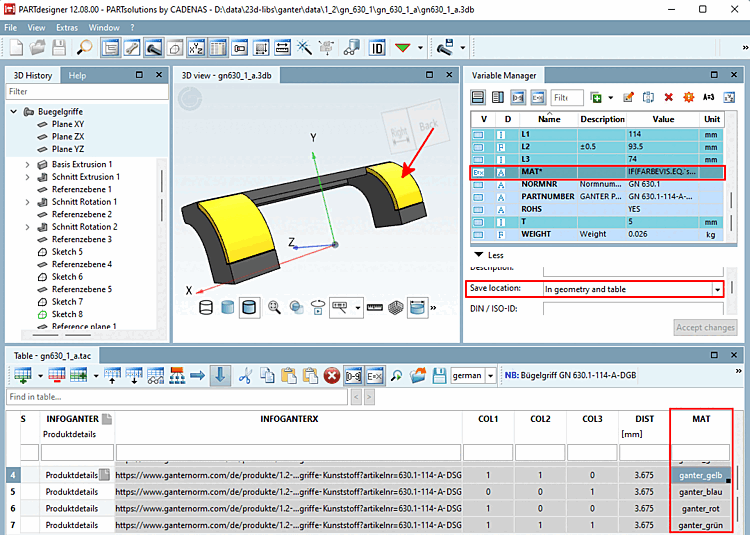Save the table with the floppy disk icon
This screenshot has width=750, height=535.
coord(439,375)
